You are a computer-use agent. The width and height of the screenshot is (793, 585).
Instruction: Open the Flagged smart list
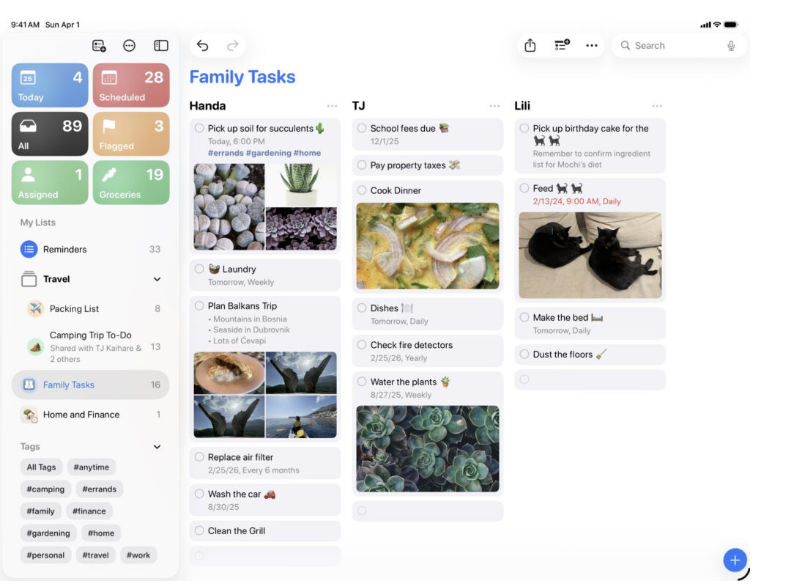coord(131,134)
